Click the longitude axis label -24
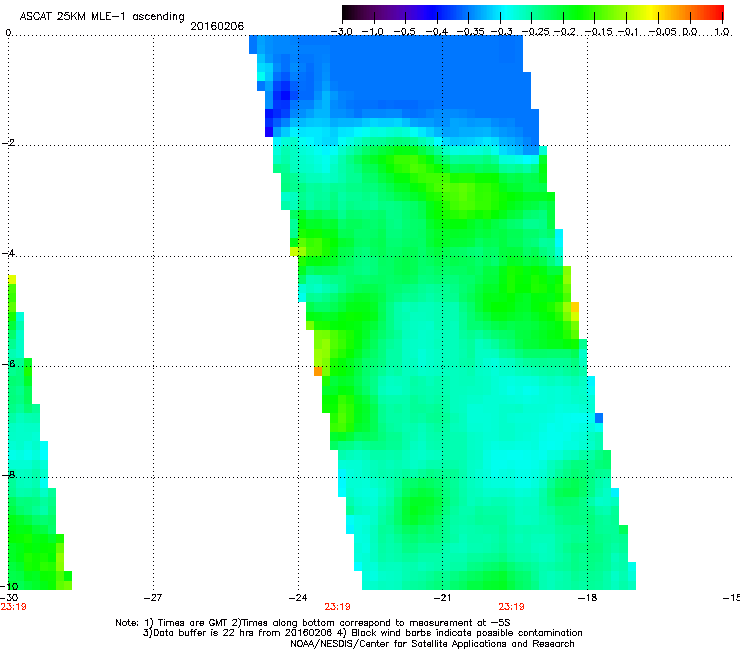Image resolution: width=740 pixels, height=650 pixels. click(x=298, y=597)
